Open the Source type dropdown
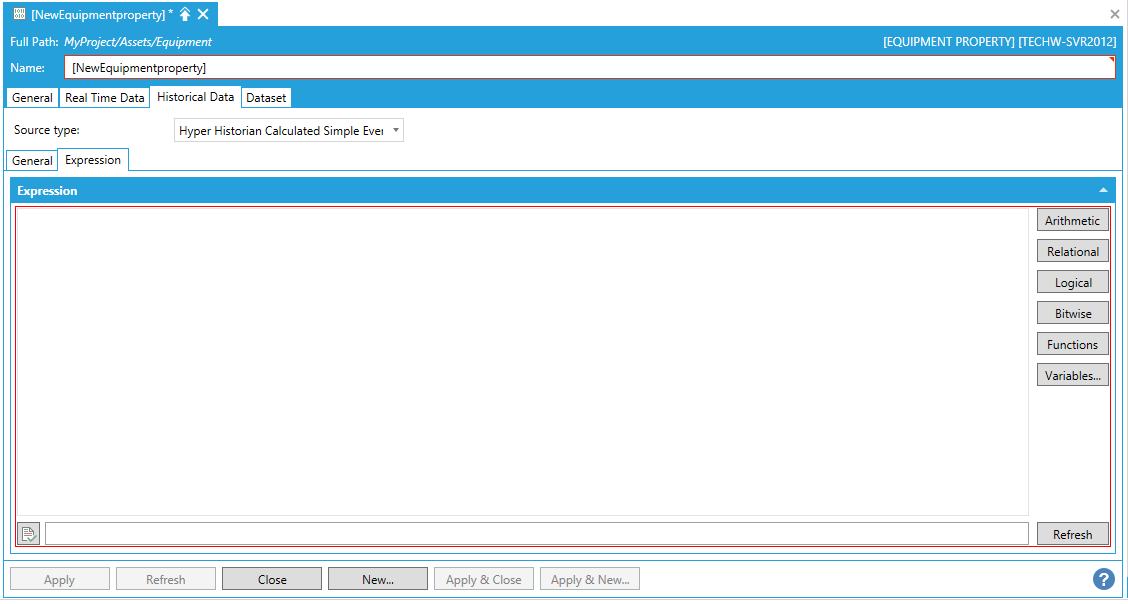Screen dimensions: 1128x604 (289, 131)
